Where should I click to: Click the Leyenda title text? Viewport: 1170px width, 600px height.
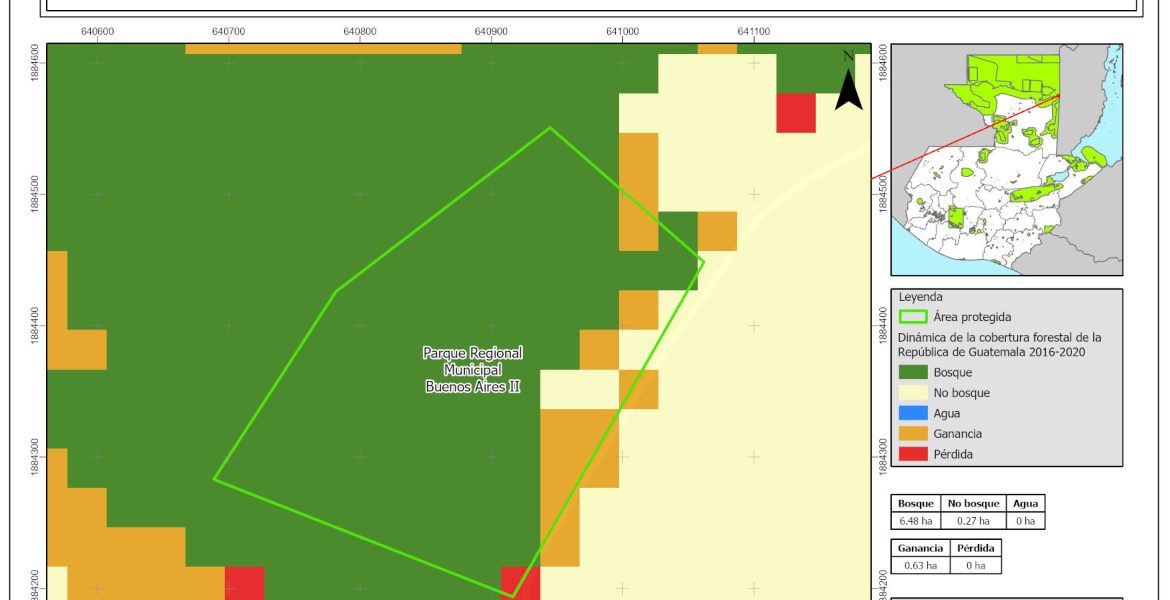(x=921, y=297)
